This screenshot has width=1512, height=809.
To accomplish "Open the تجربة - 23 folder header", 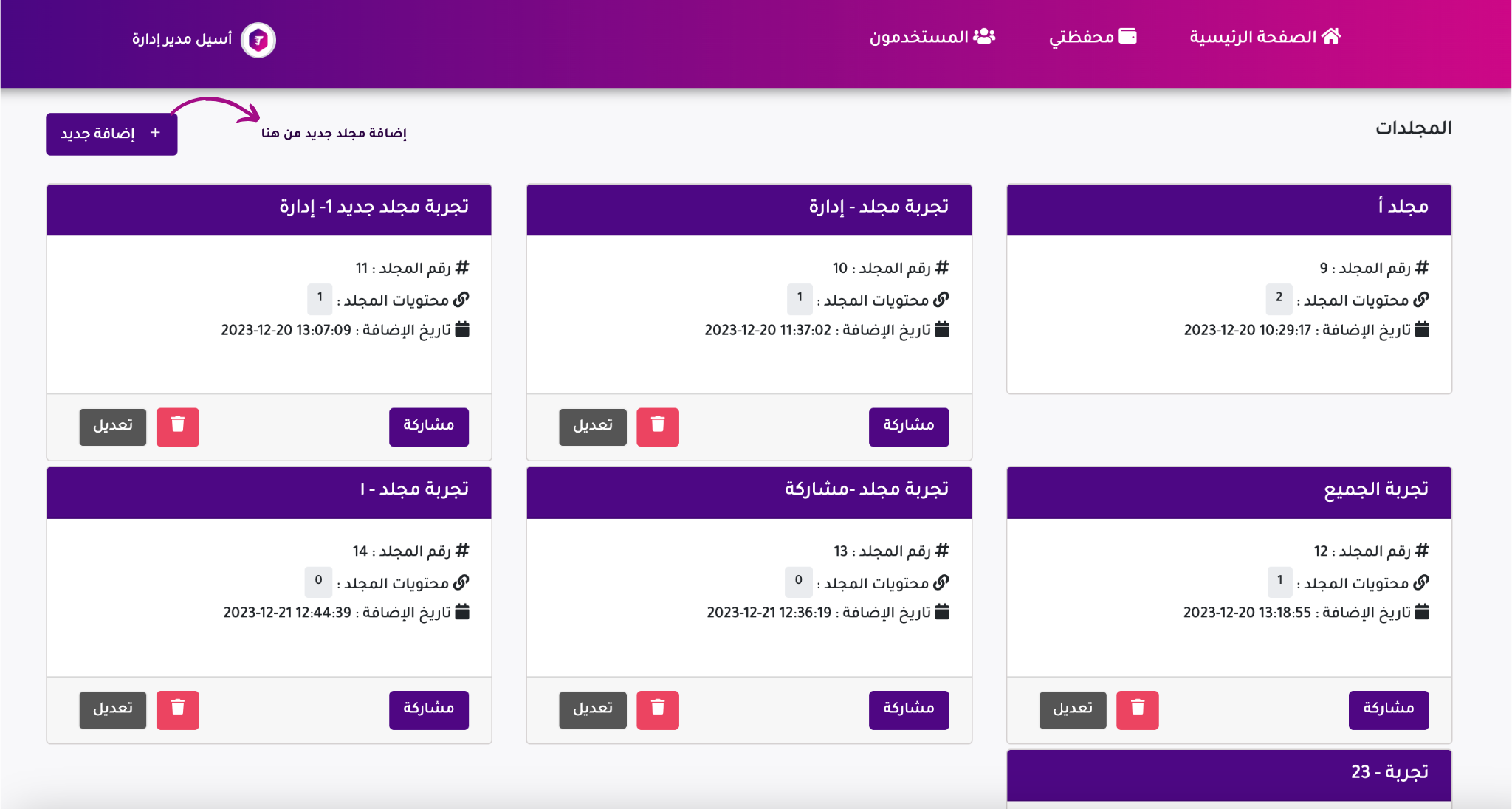I will [x=1228, y=774].
